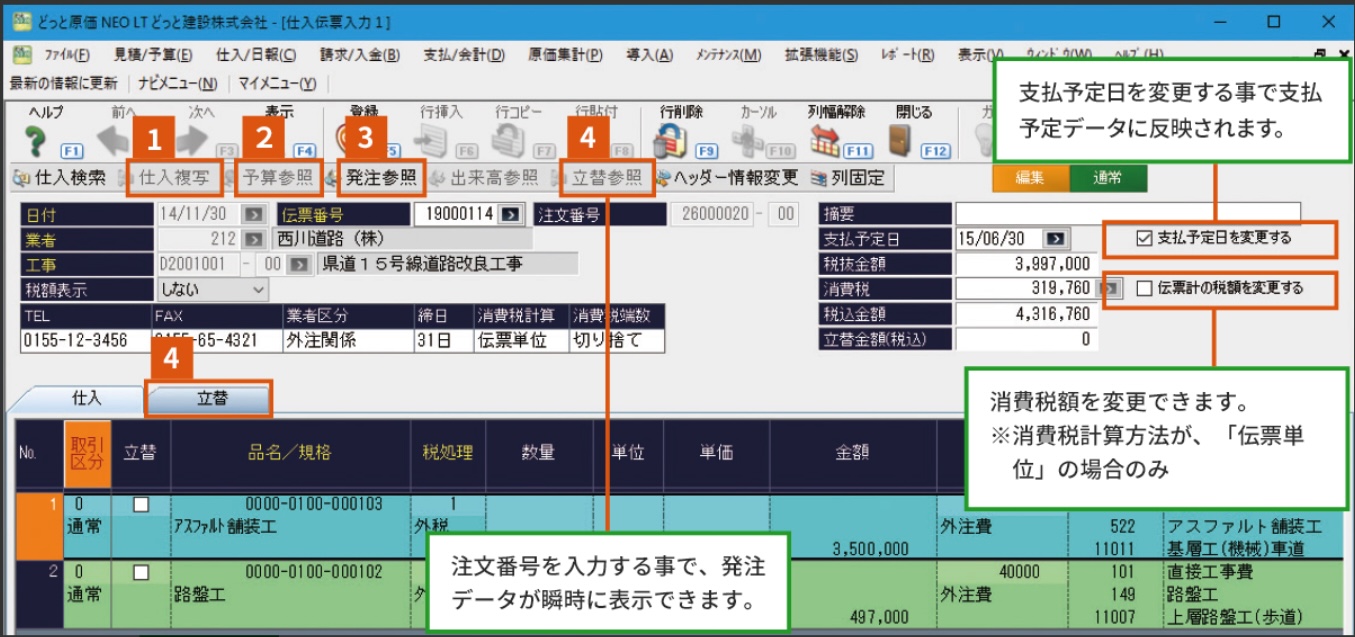Open the 日付 date picker button

click(253, 214)
